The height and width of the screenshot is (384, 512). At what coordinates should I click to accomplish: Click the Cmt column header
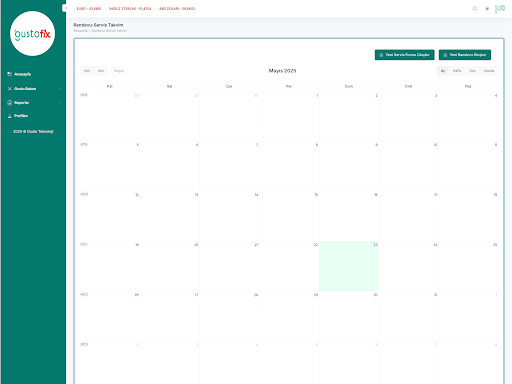[x=409, y=86]
